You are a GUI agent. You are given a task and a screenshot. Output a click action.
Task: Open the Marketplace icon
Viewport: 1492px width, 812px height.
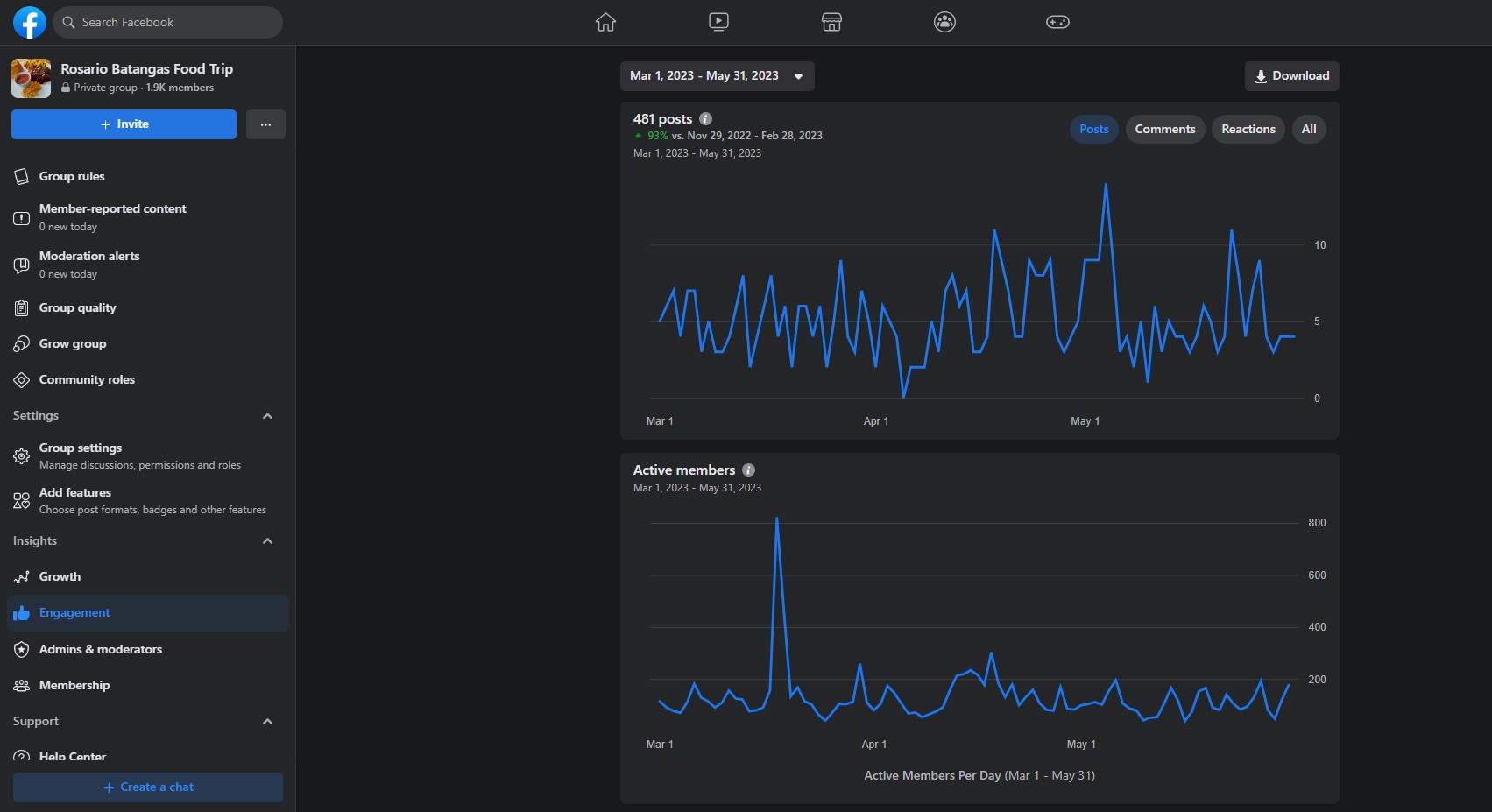point(831,22)
